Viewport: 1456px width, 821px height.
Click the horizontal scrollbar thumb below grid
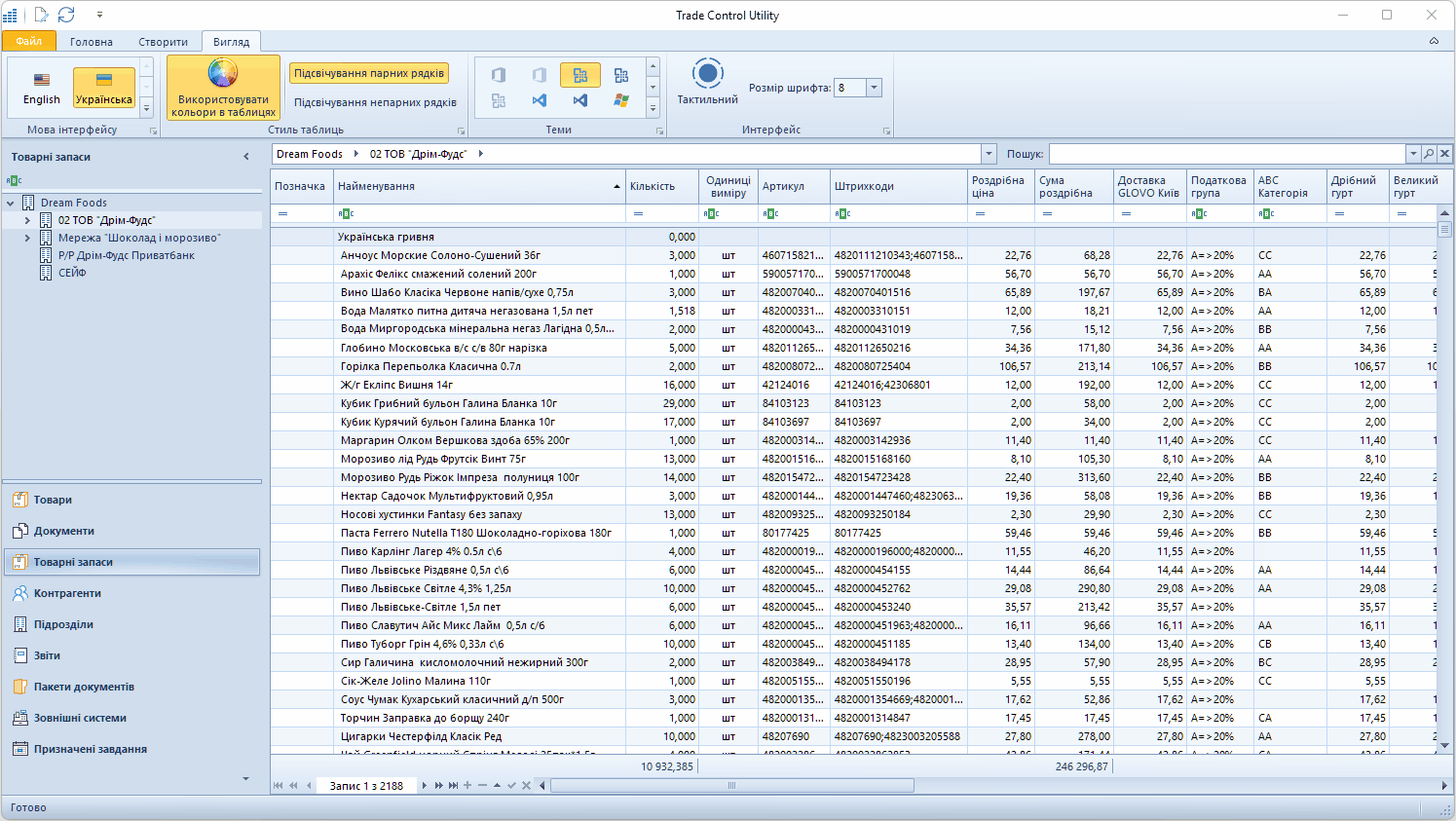point(731,785)
